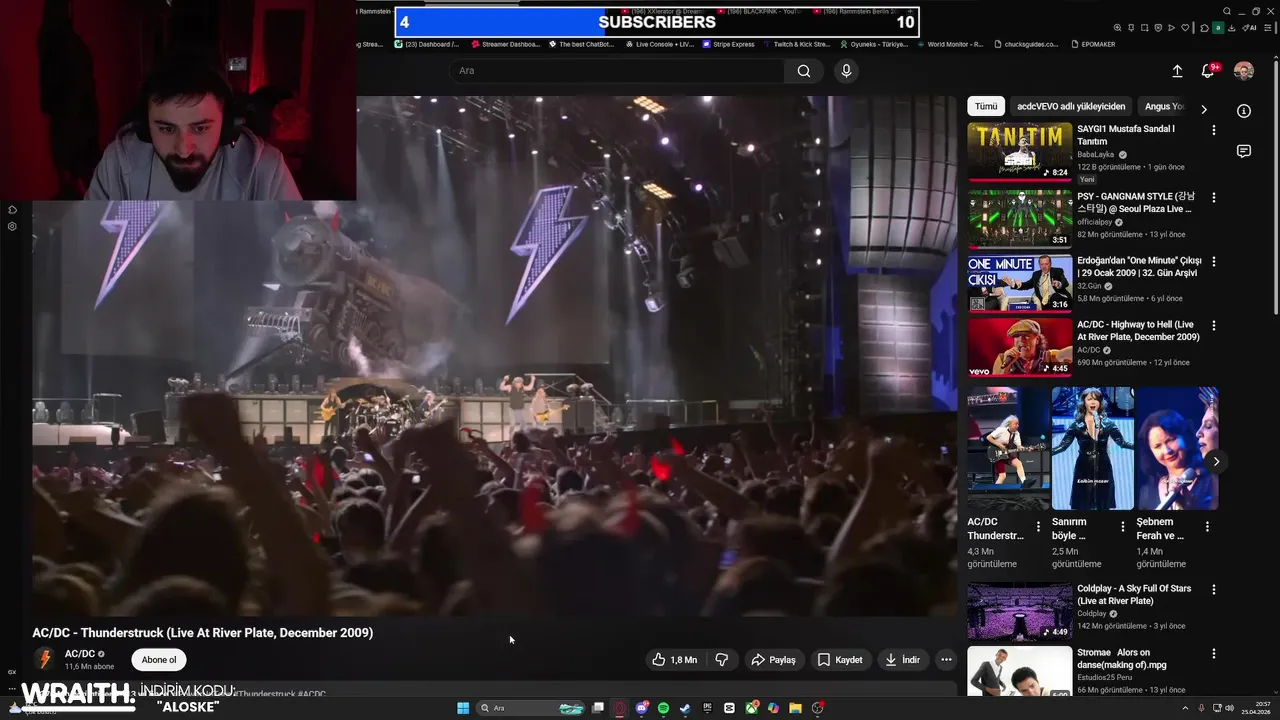
Task: Open Discord from the taskbar
Action: click(x=642, y=708)
